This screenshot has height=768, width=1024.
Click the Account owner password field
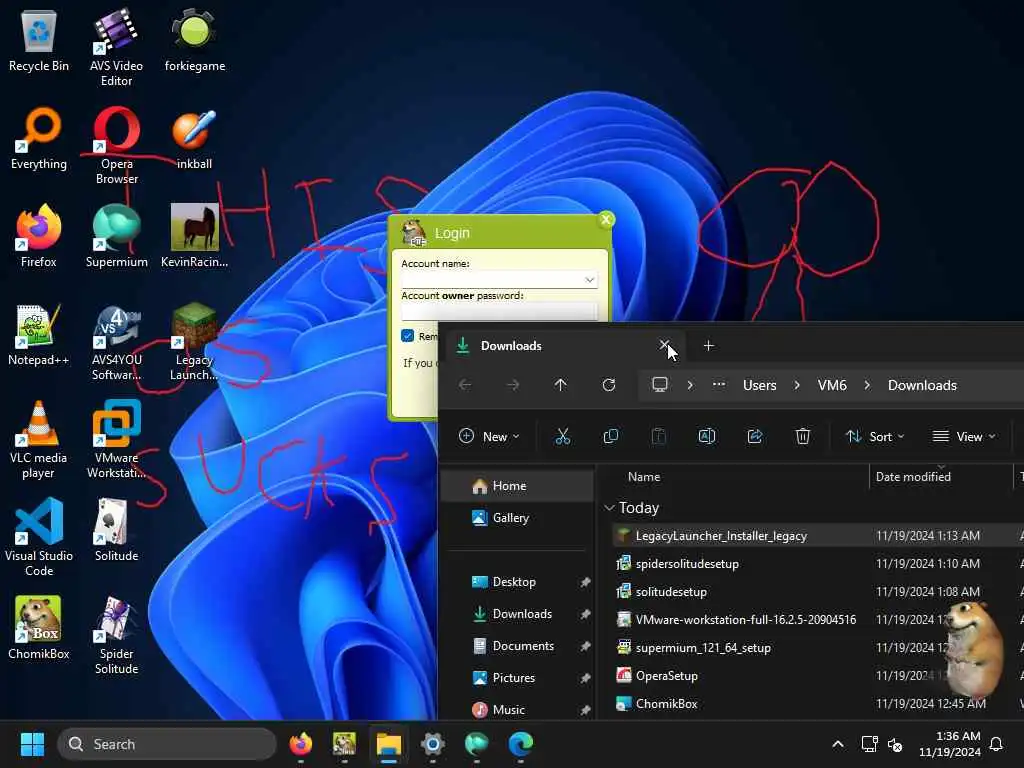click(499, 312)
